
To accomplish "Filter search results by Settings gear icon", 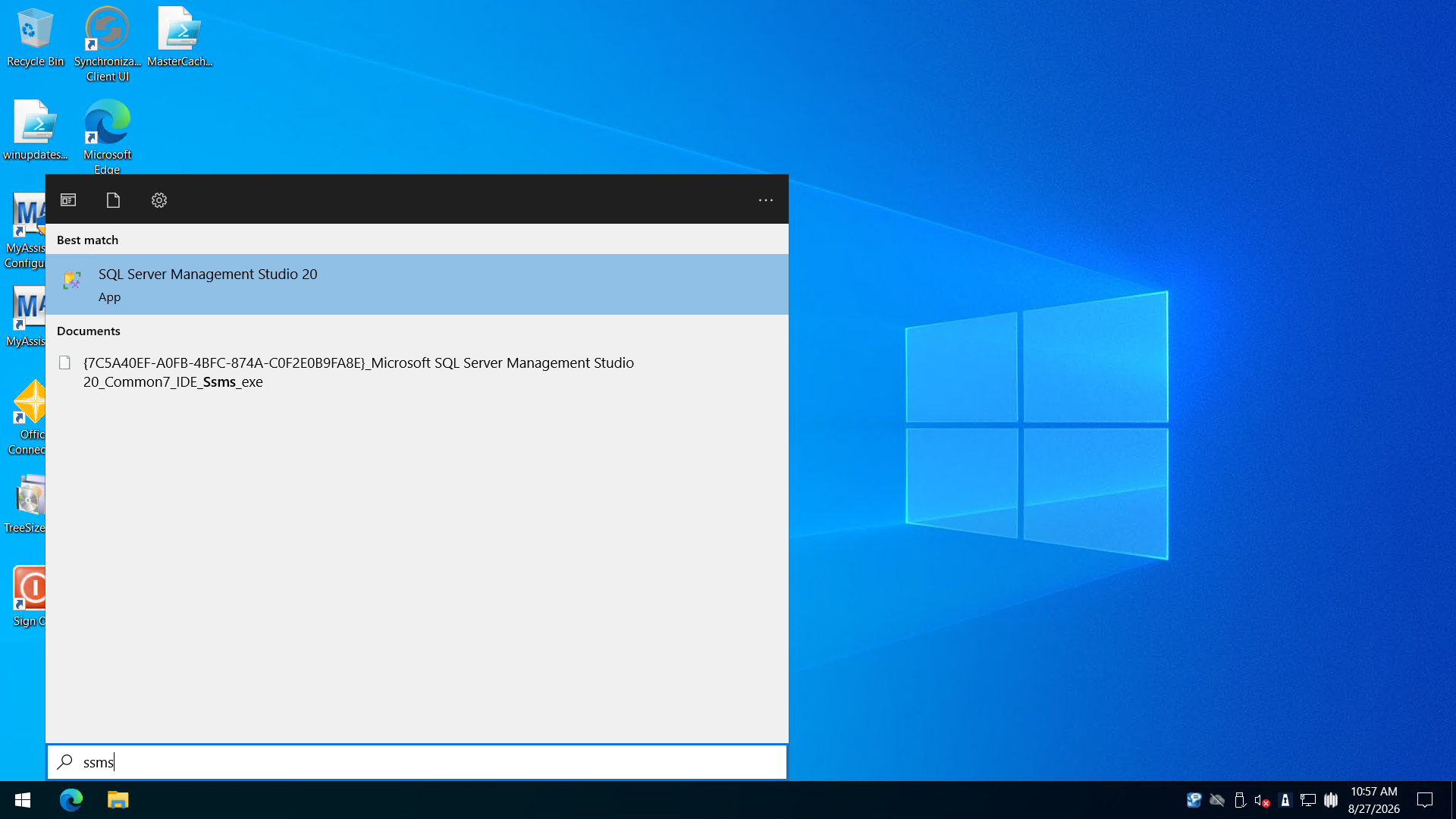I will click(x=159, y=200).
